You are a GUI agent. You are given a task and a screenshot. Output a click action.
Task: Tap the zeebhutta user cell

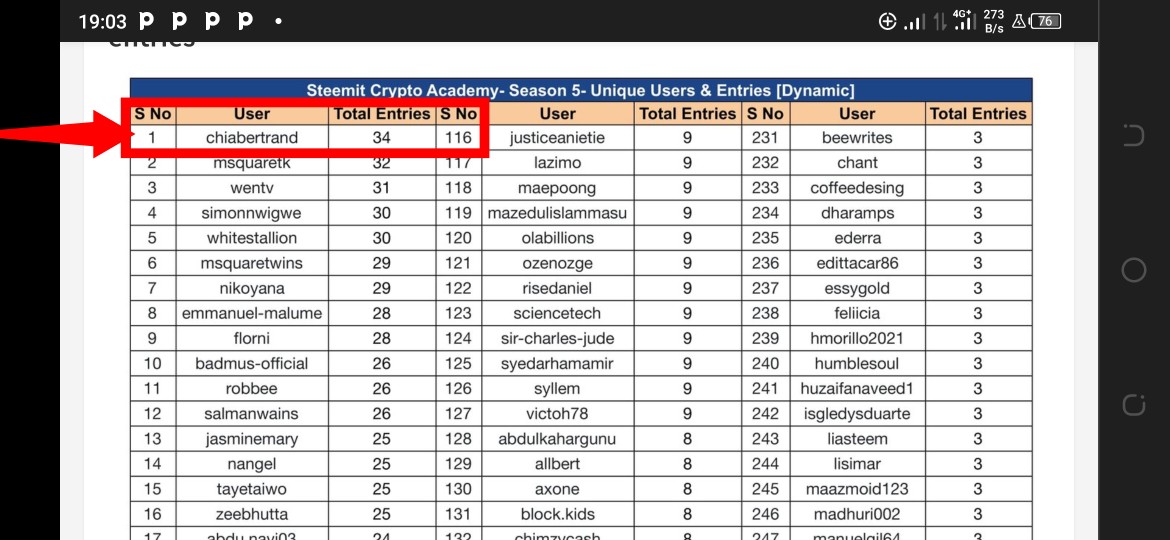251,515
